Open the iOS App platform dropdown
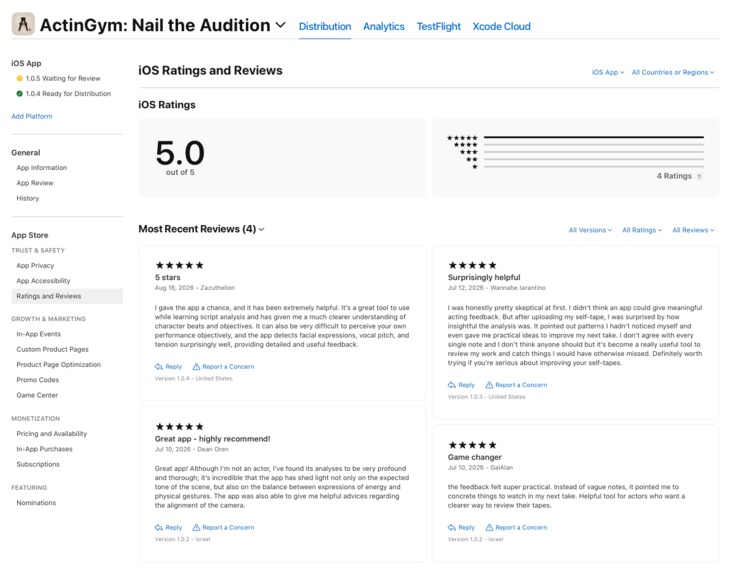 tap(608, 72)
